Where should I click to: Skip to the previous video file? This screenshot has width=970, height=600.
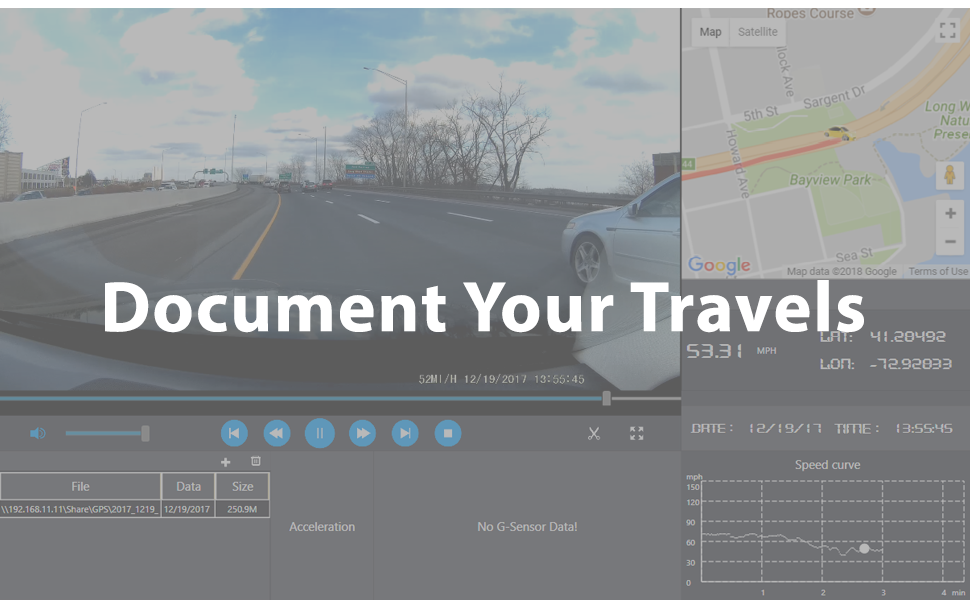234,433
